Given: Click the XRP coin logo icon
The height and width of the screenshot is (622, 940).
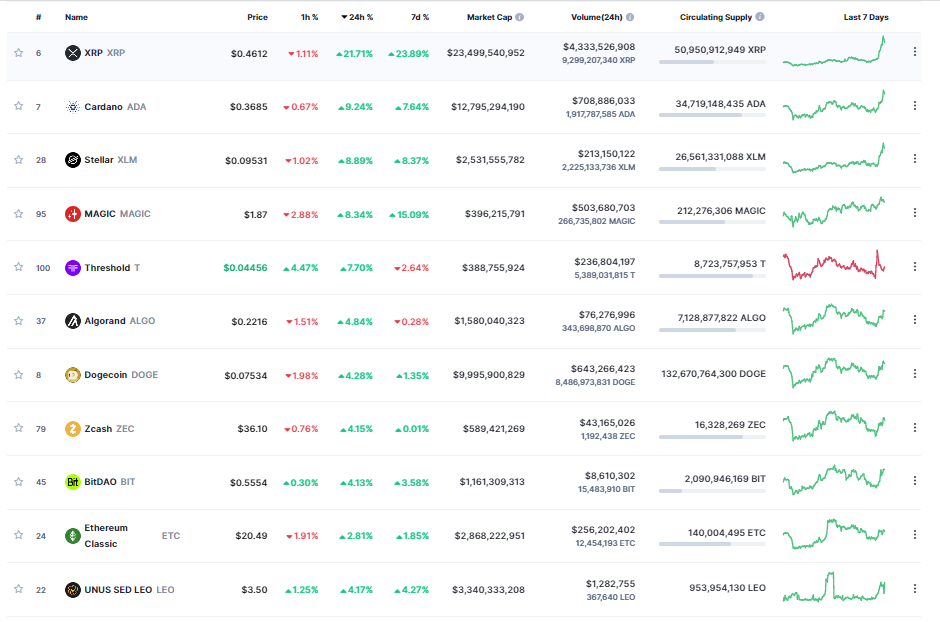Looking at the screenshot, I should [x=73, y=53].
